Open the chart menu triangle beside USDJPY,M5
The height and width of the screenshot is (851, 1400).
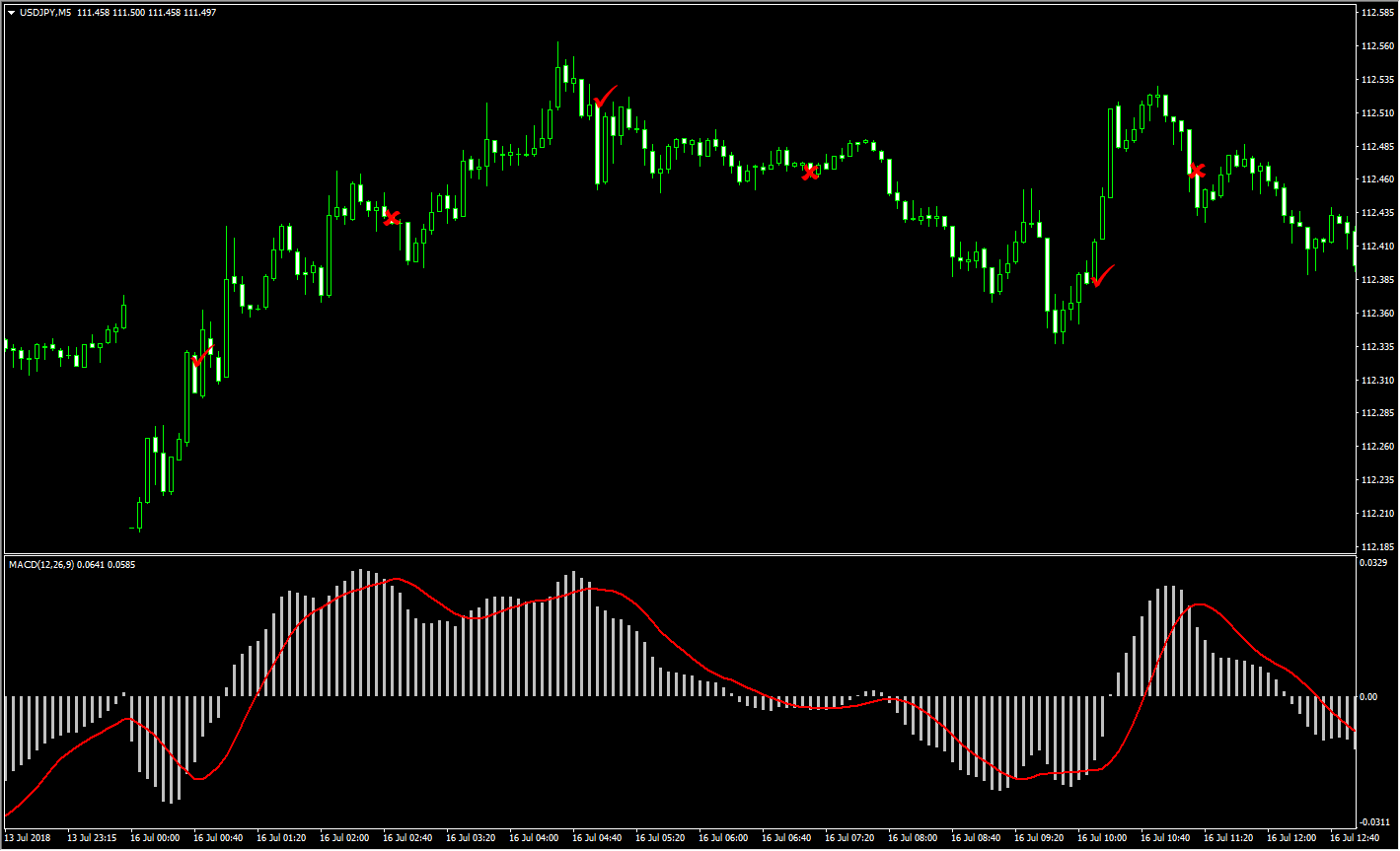11,13
